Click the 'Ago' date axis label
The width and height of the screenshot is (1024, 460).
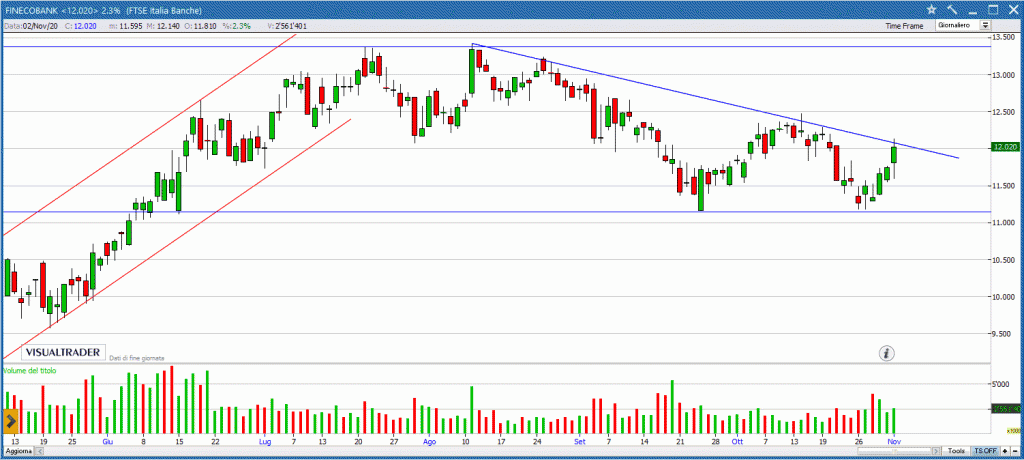(x=429, y=442)
